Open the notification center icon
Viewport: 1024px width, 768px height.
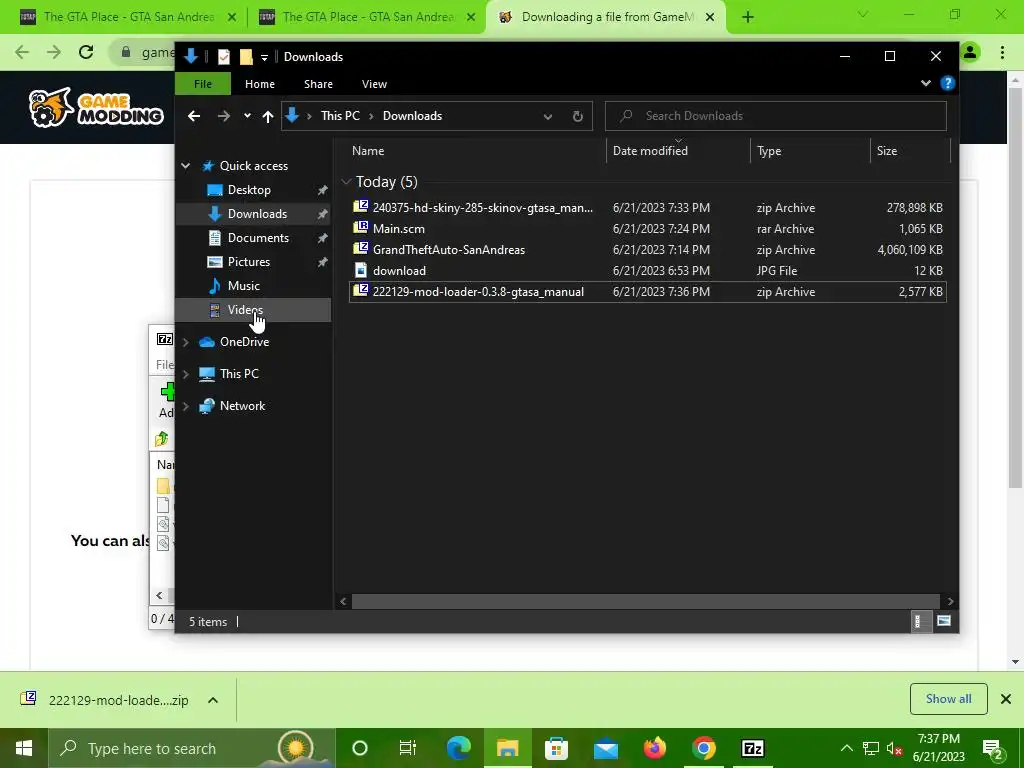tap(993, 749)
